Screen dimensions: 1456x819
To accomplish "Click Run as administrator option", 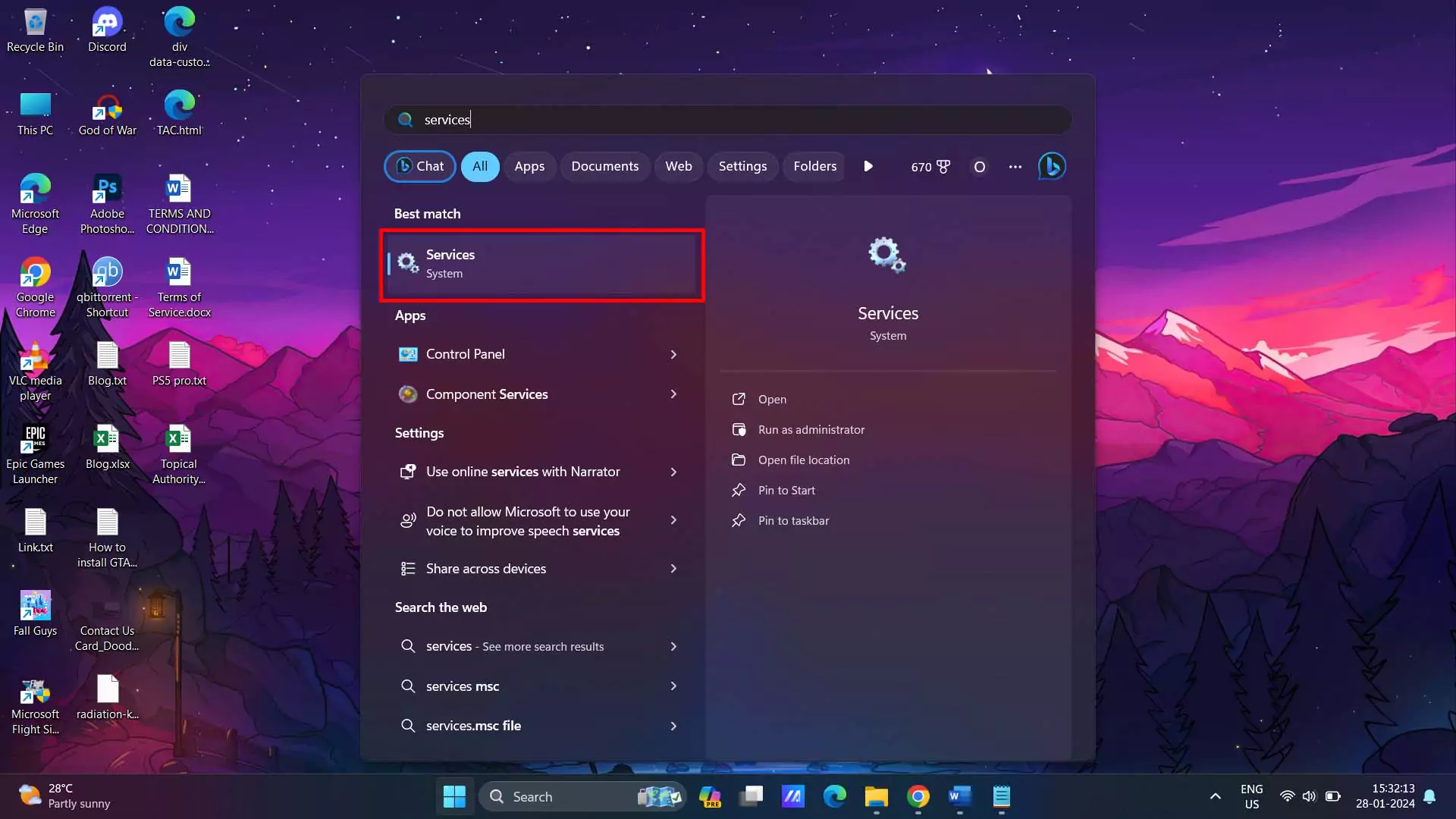I will pyautogui.click(x=811, y=429).
